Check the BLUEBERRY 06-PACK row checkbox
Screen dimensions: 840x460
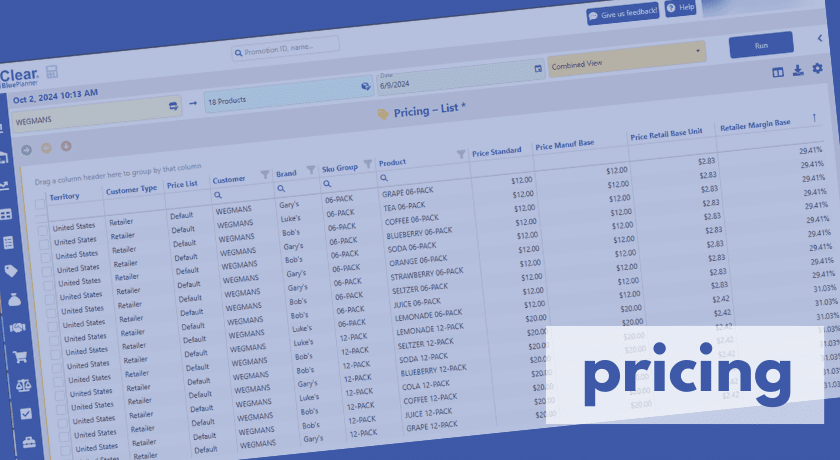tap(47, 272)
